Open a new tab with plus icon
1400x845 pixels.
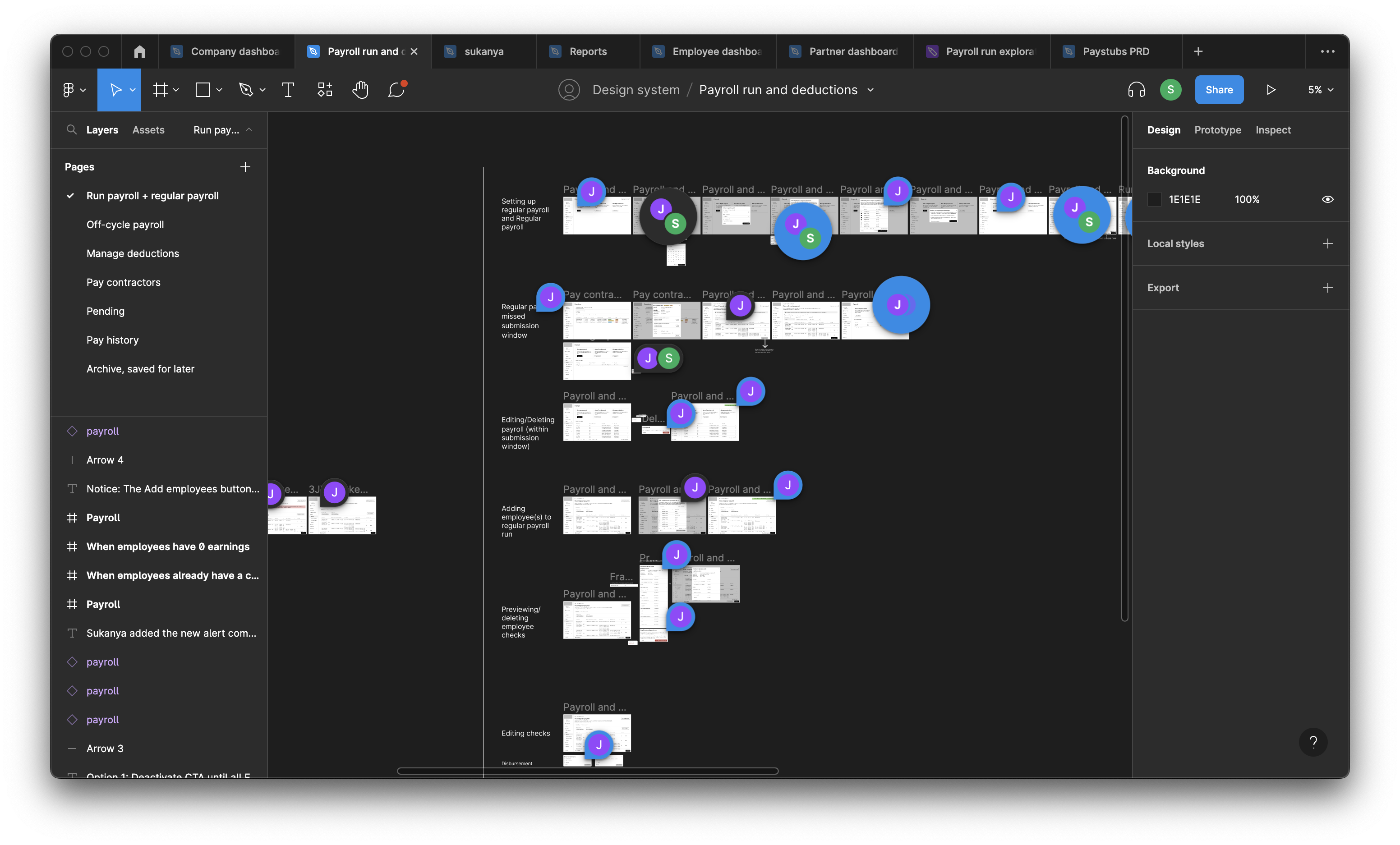1198,52
